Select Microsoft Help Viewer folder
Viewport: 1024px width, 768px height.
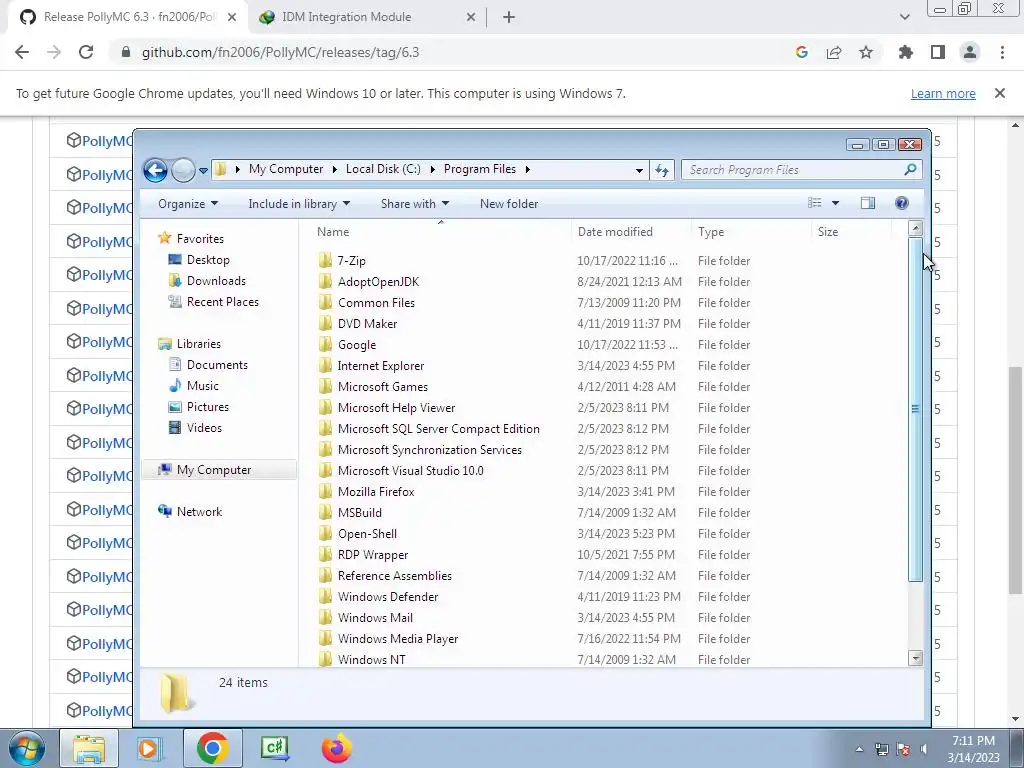[396, 408]
